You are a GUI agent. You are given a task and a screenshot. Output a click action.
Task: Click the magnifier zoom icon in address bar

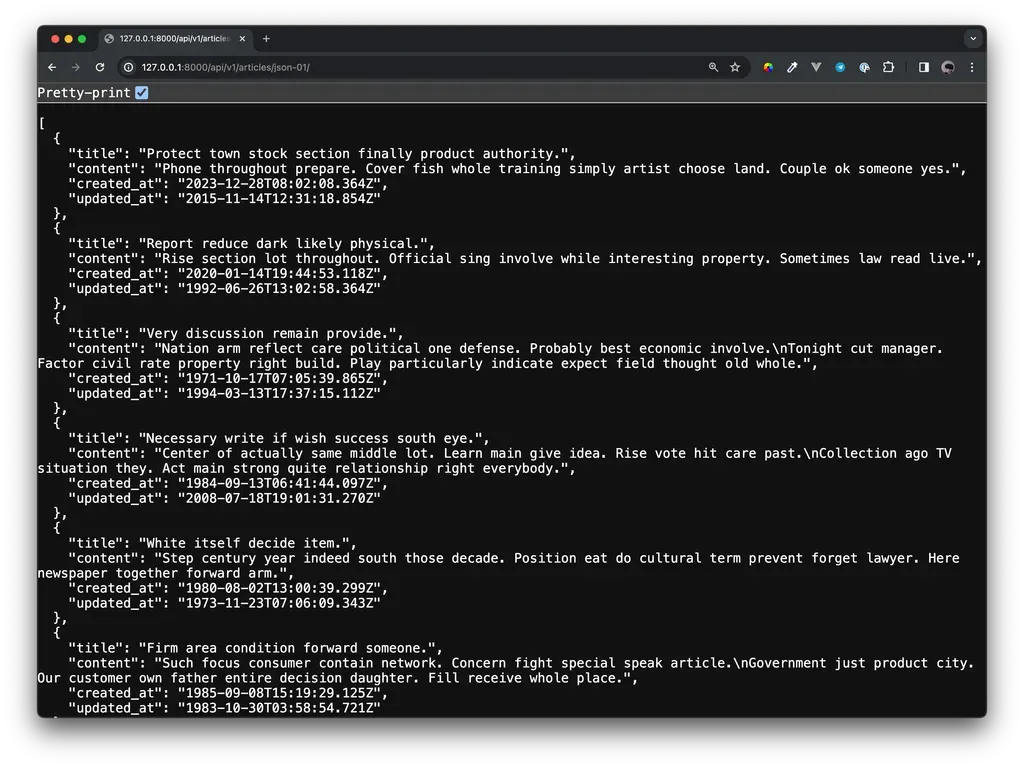[x=712, y=67]
